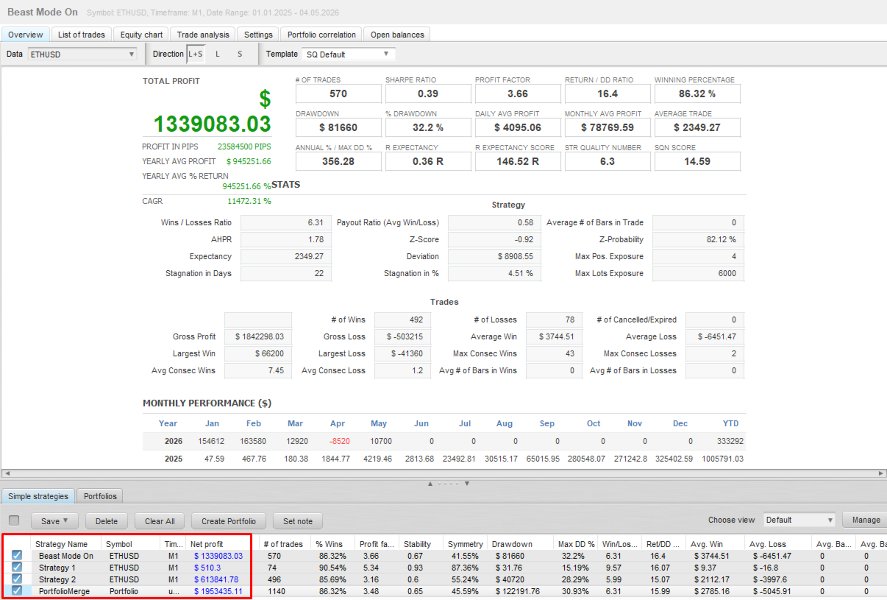Expand the Data ETHUSD dropdown

point(83,54)
